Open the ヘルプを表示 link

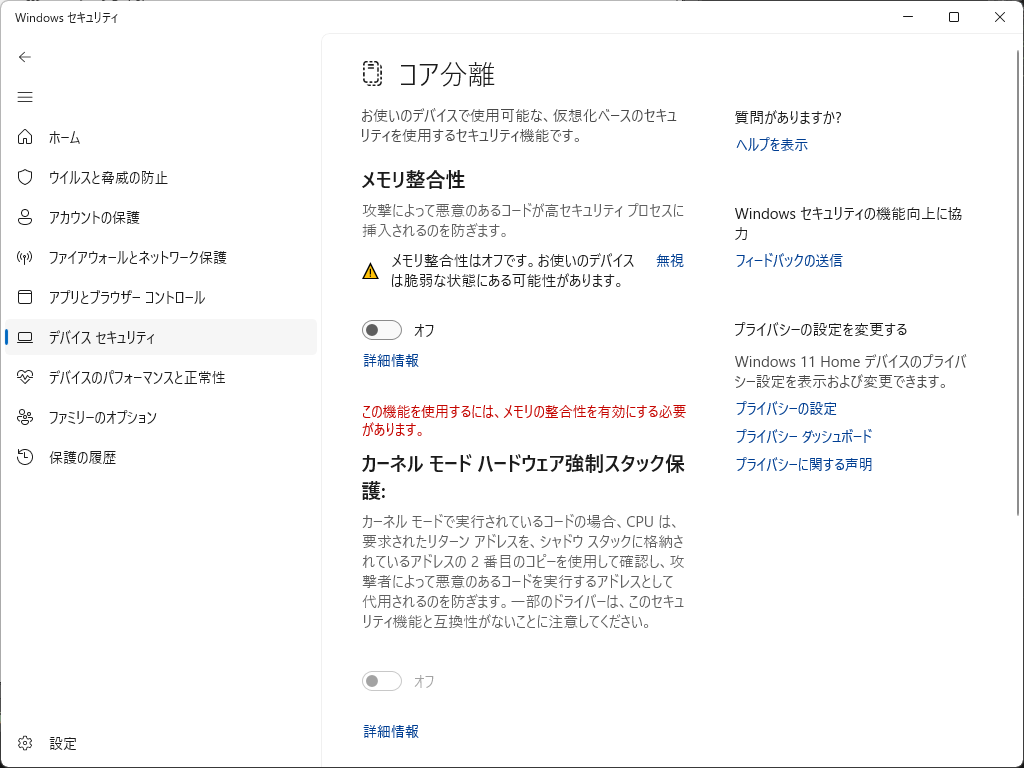point(771,145)
